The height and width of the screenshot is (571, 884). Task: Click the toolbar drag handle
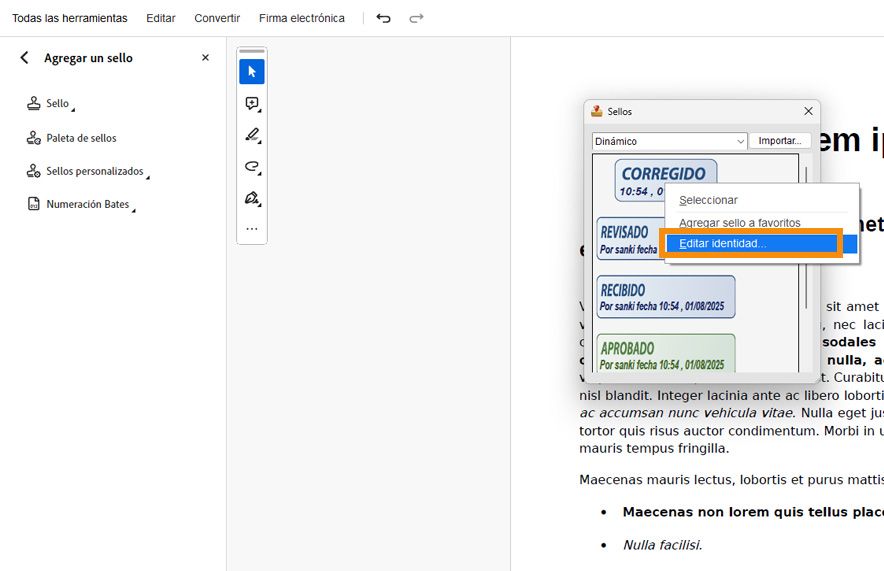(252, 51)
